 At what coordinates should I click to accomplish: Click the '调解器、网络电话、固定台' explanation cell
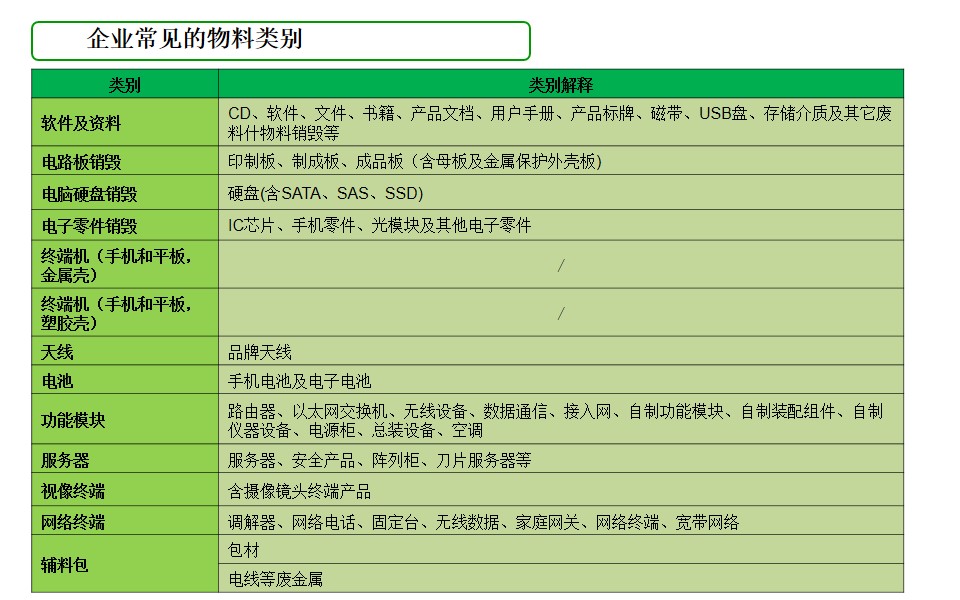pos(561,521)
